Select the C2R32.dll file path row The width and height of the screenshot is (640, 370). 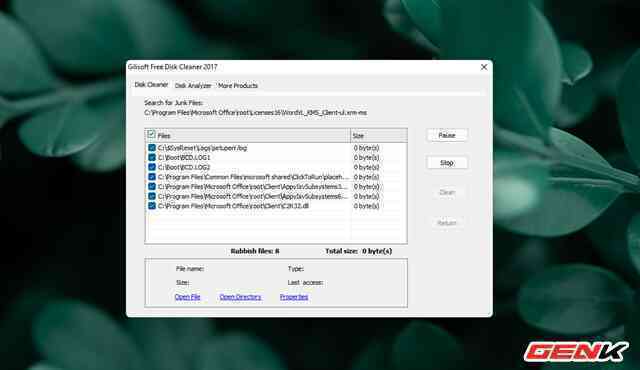coord(233,206)
